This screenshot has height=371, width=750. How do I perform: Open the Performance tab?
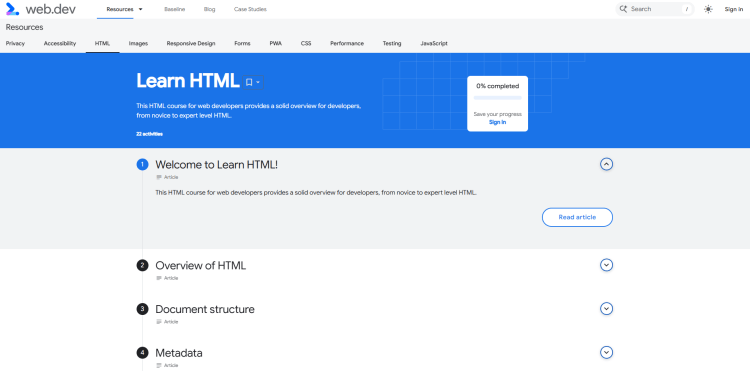pyautogui.click(x=347, y=44)
